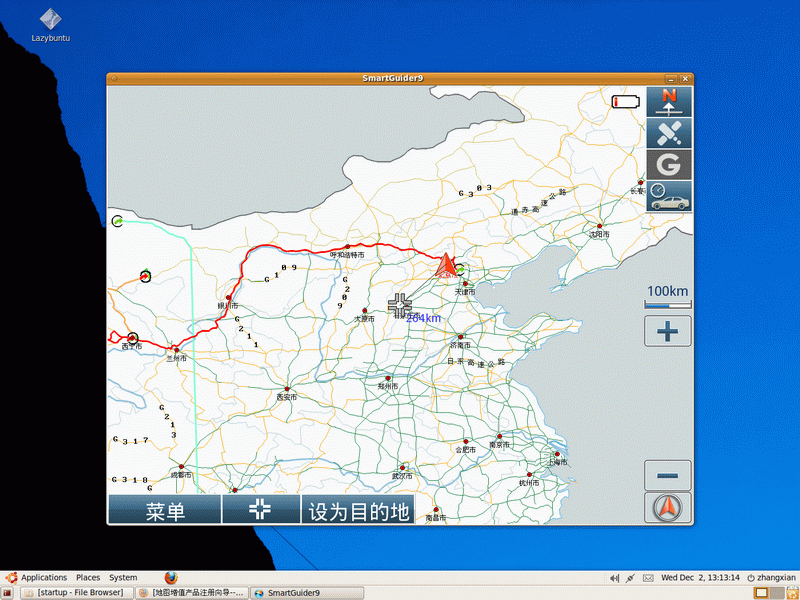The height and width of the screenshot is (600, 800).
Task: Toggle map zoom in with the plus button
Action: coord(667,330)
